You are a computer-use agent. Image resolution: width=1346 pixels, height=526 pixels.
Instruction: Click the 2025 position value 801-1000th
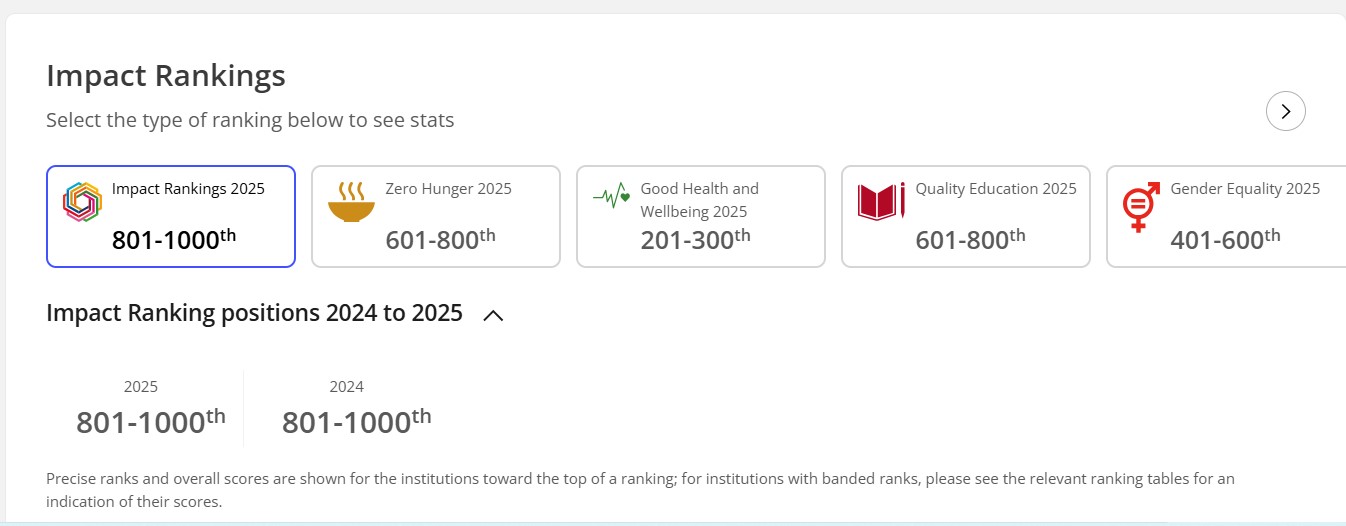(151, 422)
